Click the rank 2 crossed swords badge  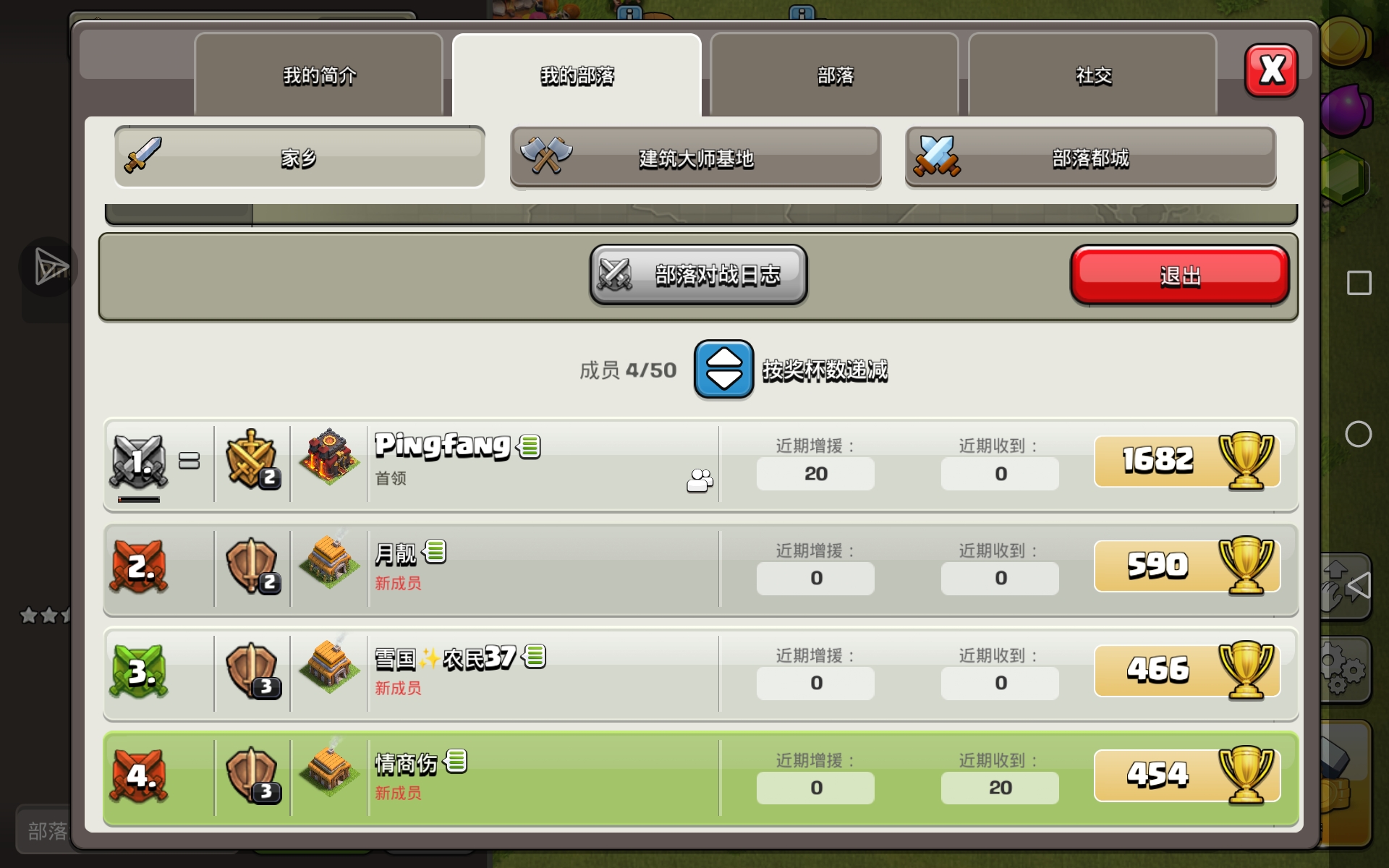tap(139, 566)
